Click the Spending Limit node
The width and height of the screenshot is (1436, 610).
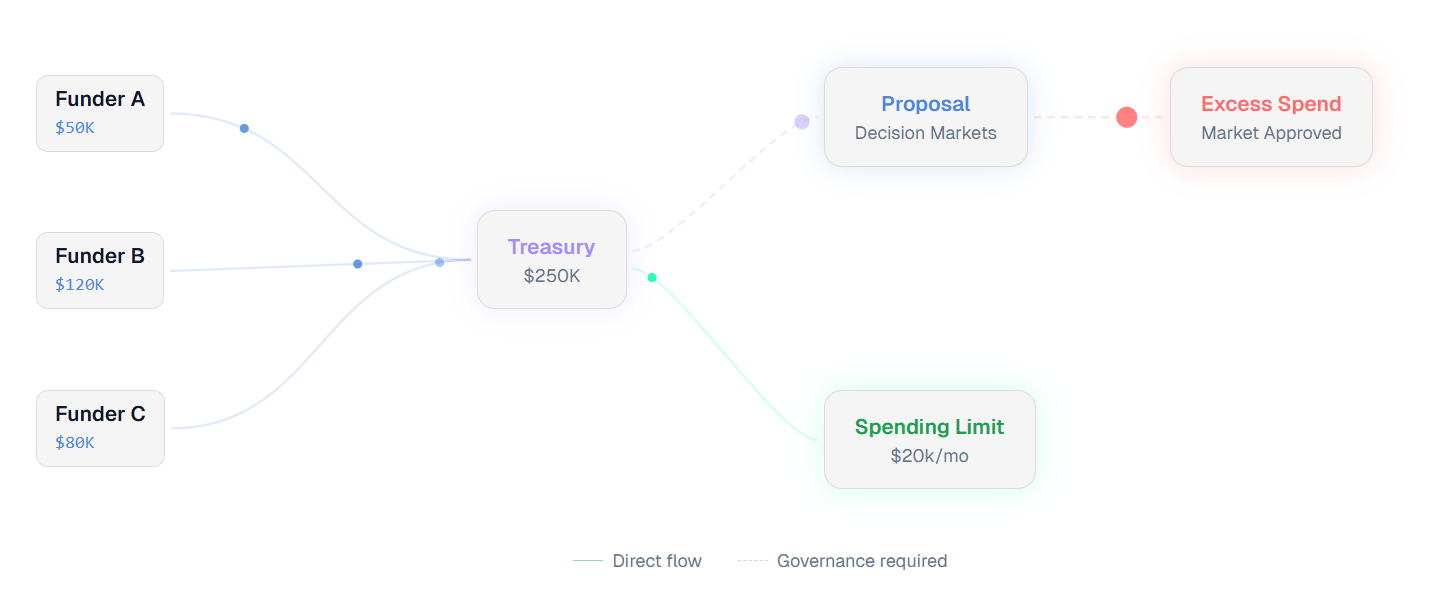tap(929, 439)
